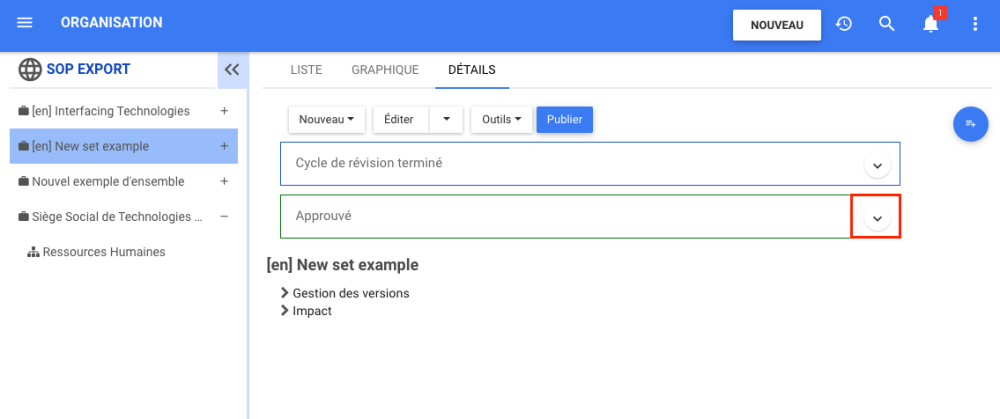Screen dimensions: 1000x419
Task: Open the Outils dropdown menu
Action: pos(501,120)
